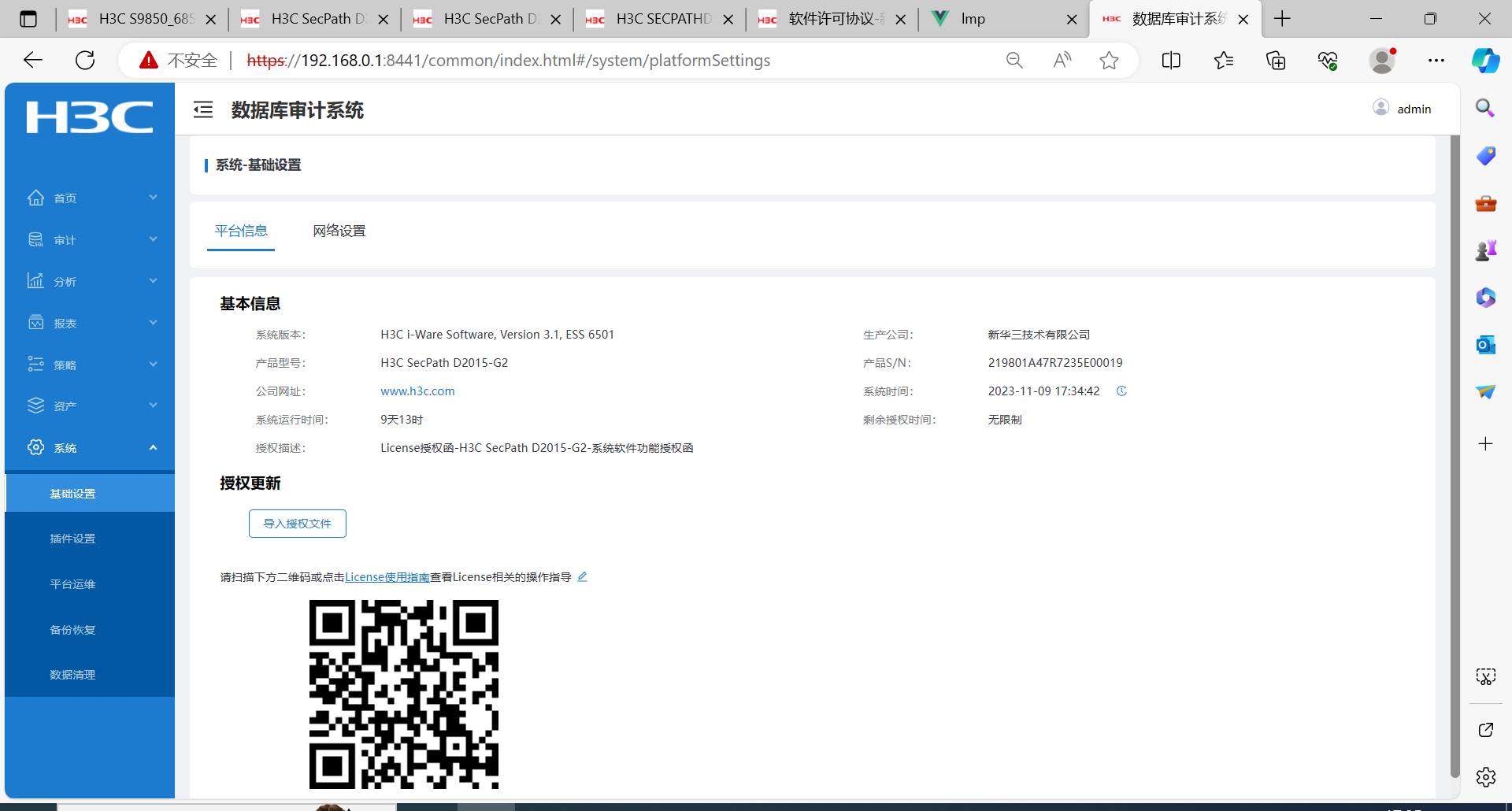The width and height of the screenshot is (1512, 811).
Task: Collapse the sidebar with the hamburger icon
Action: (203, 109)
